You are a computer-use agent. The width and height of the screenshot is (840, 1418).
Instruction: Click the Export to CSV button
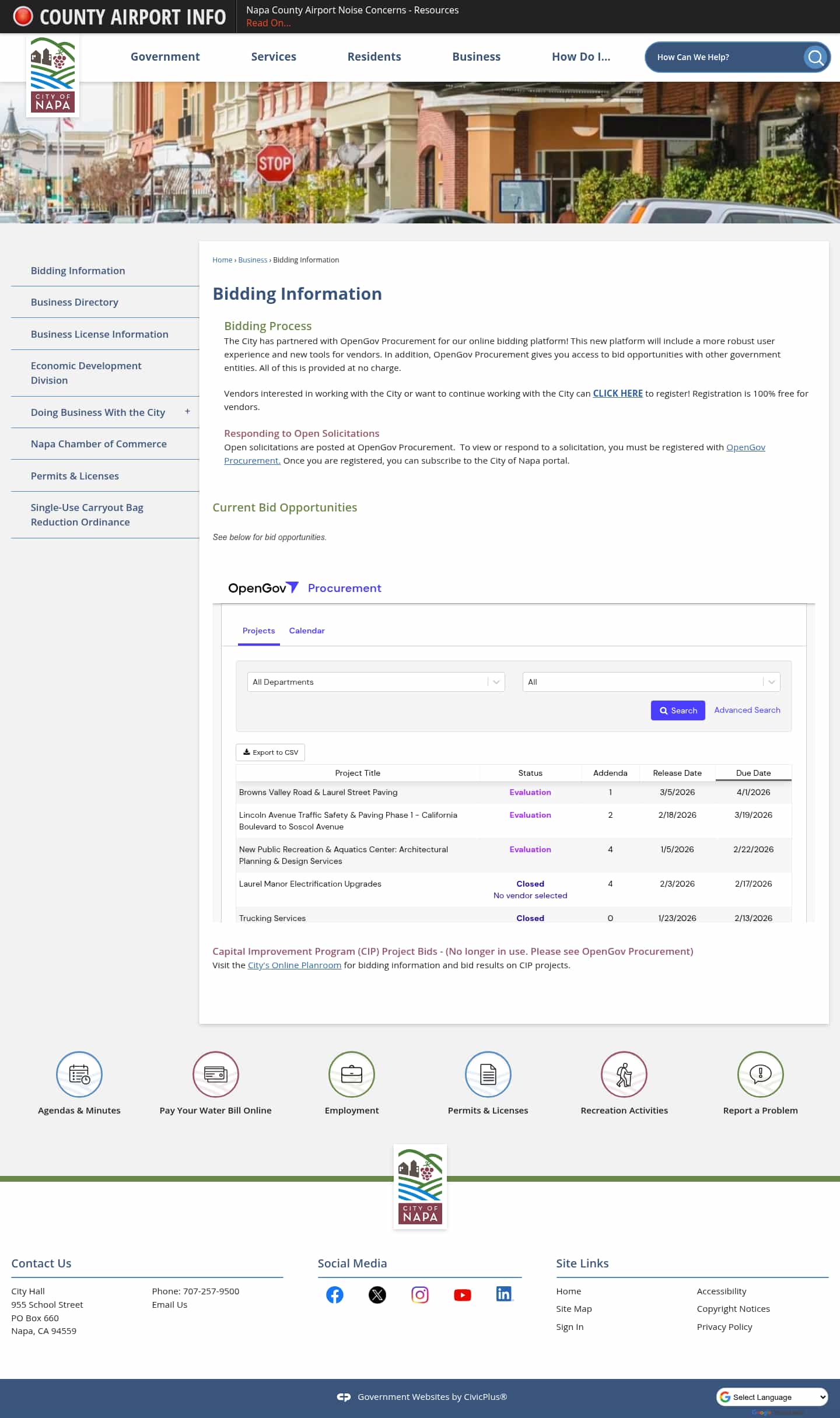(270, 752)
